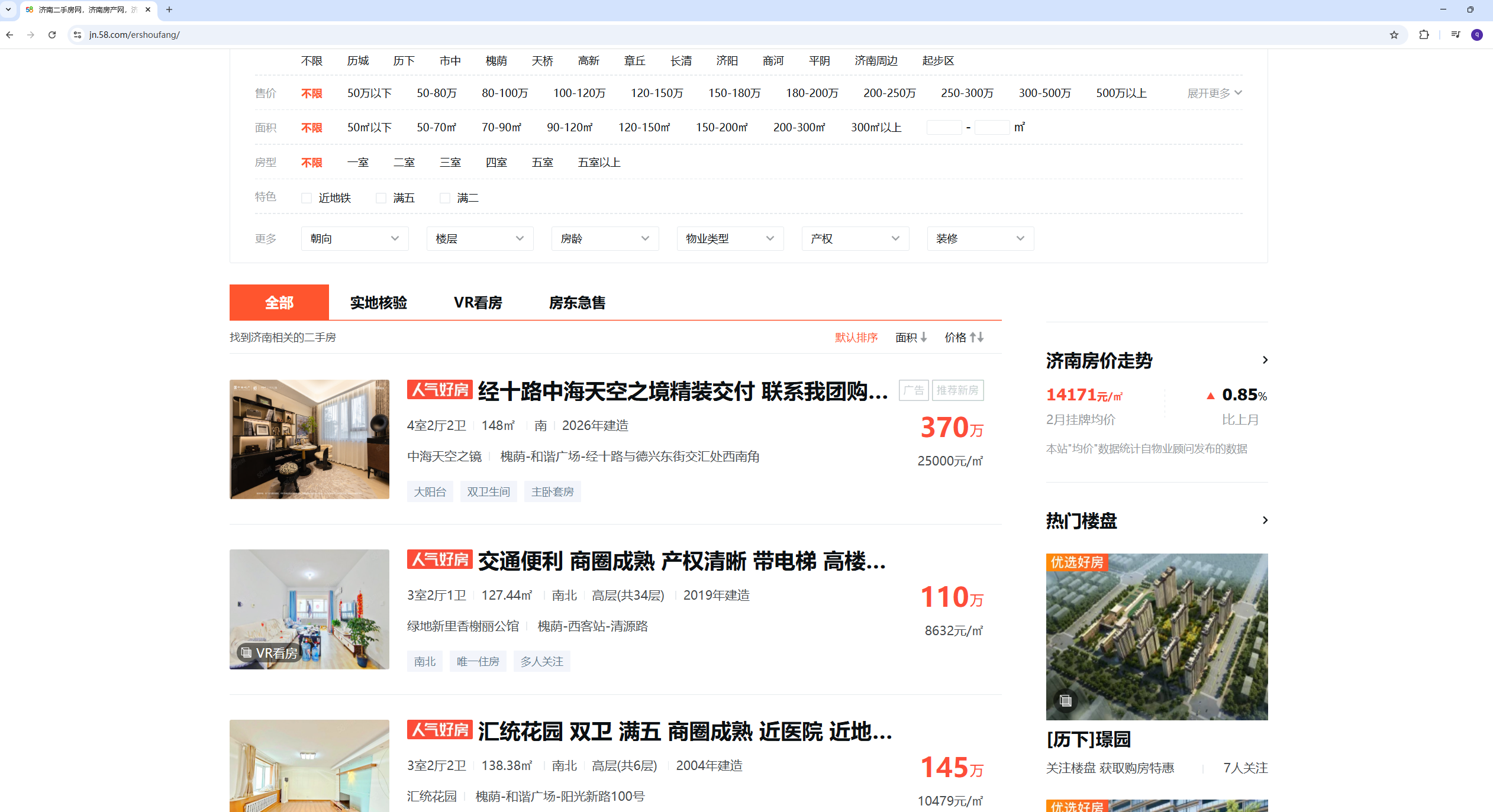Select the 房东急售 tab
This screenshot has height=812, width=1493.
[x=577, y=303]
